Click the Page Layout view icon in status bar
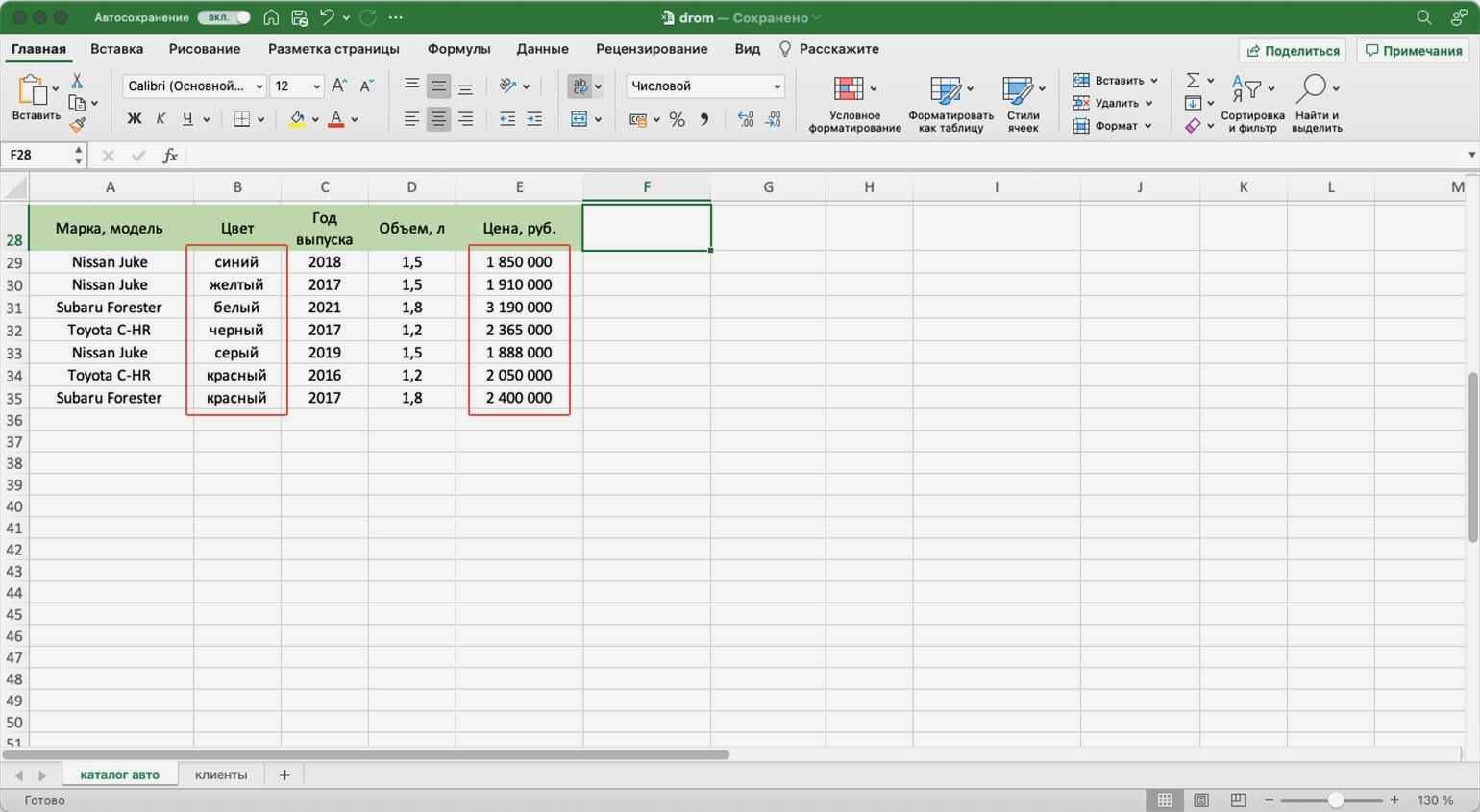 click(1201, 800)
